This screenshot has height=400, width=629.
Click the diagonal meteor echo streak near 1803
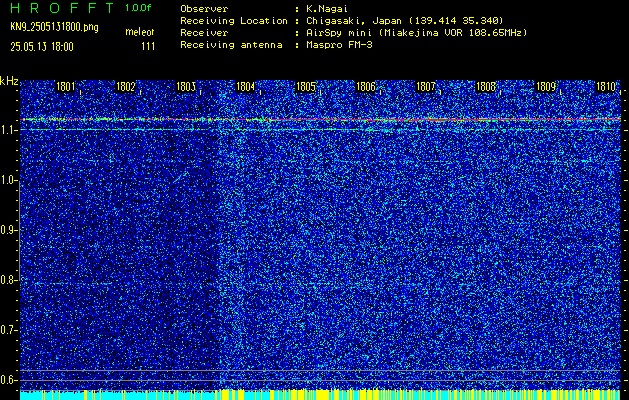coord(181,177)
